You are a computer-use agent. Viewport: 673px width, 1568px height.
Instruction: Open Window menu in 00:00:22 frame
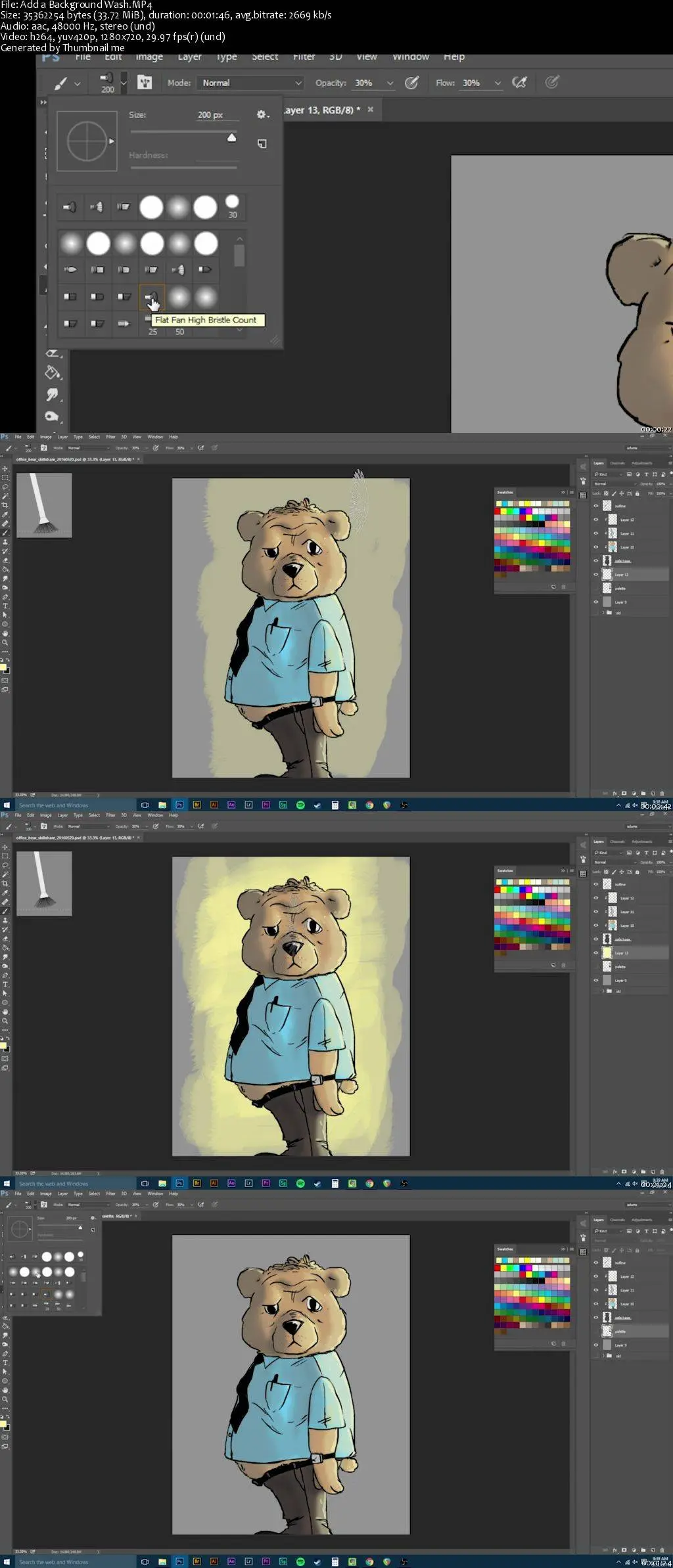coord(411,57)
